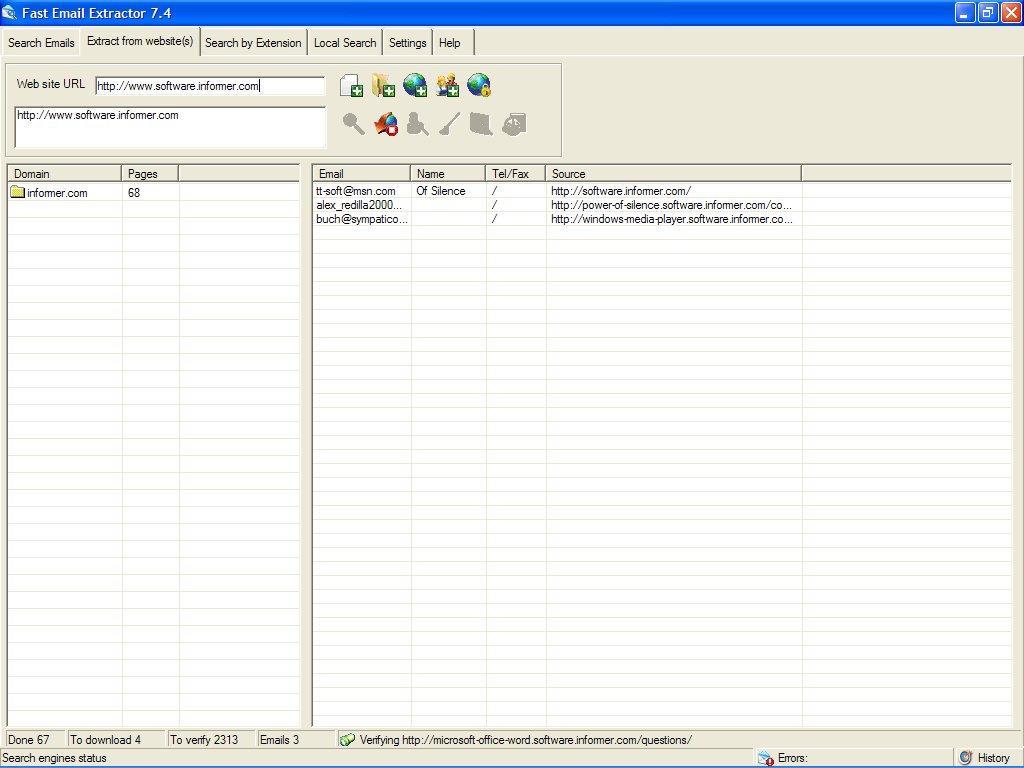1024x768 pixels.
Task: Click the To download 4 status entry
Action: pyautogui.click(x=116, y=740)
